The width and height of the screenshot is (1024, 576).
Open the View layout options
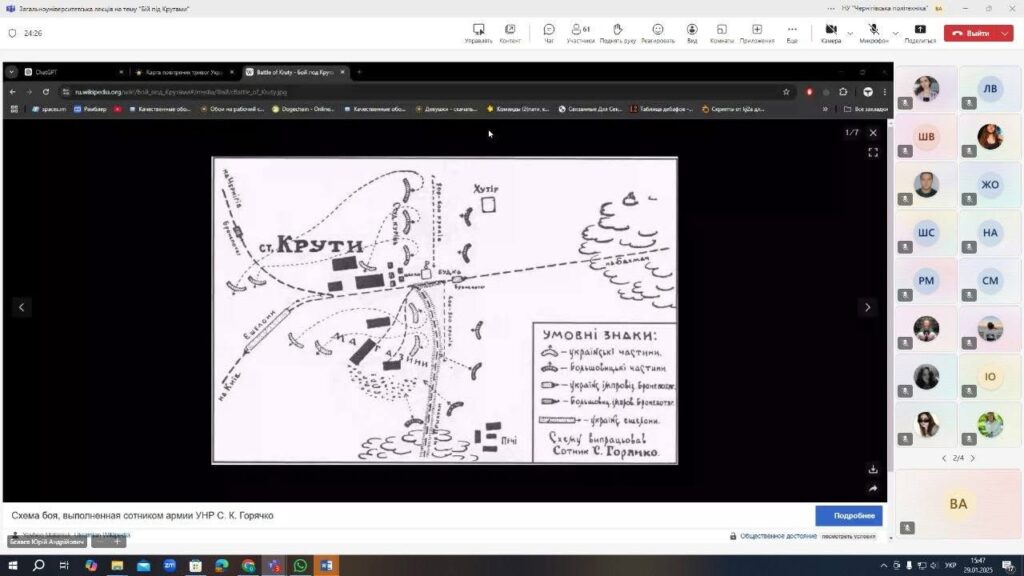click(690, 33)
